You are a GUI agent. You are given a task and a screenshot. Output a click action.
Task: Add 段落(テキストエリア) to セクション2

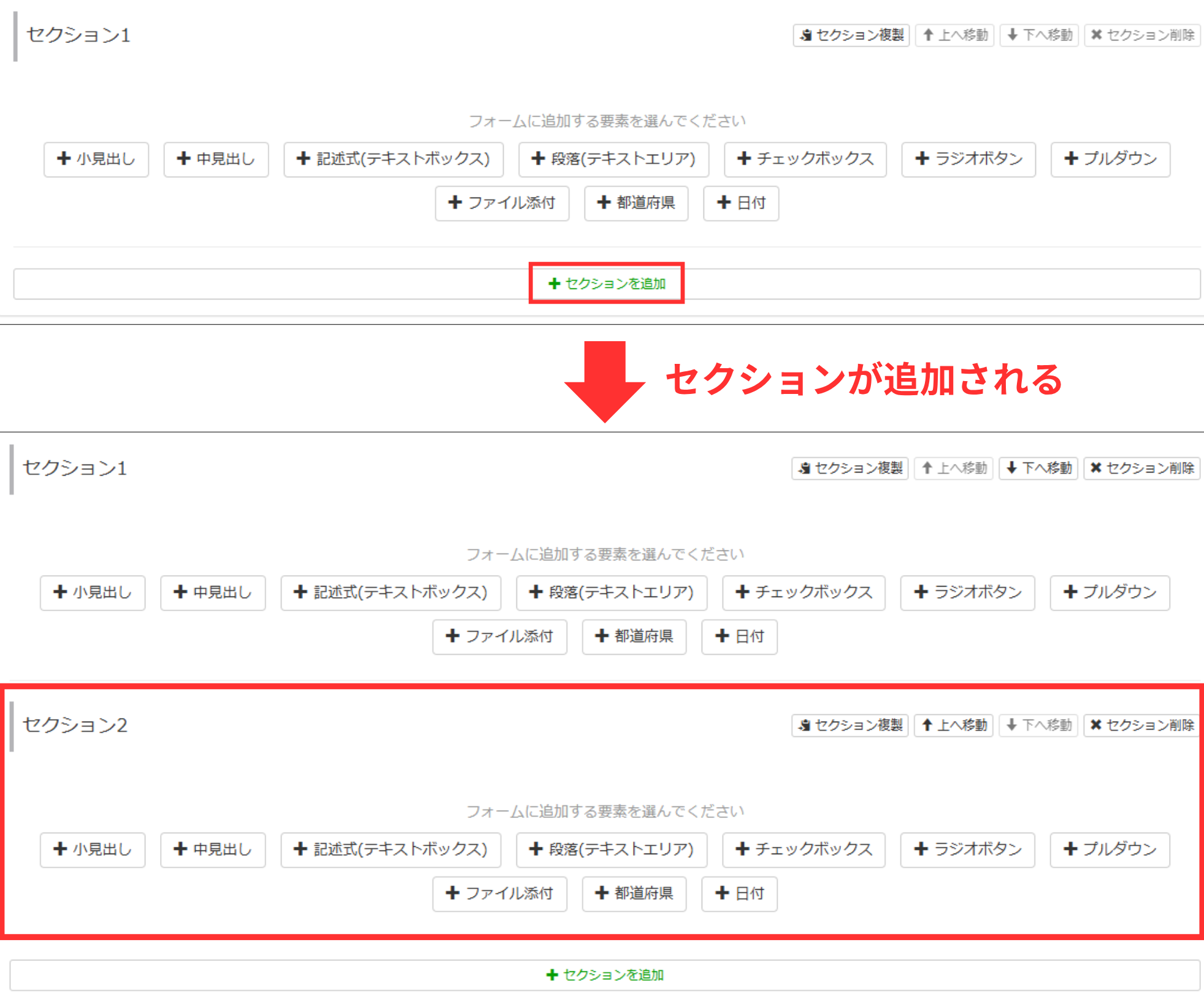[612, 850]
